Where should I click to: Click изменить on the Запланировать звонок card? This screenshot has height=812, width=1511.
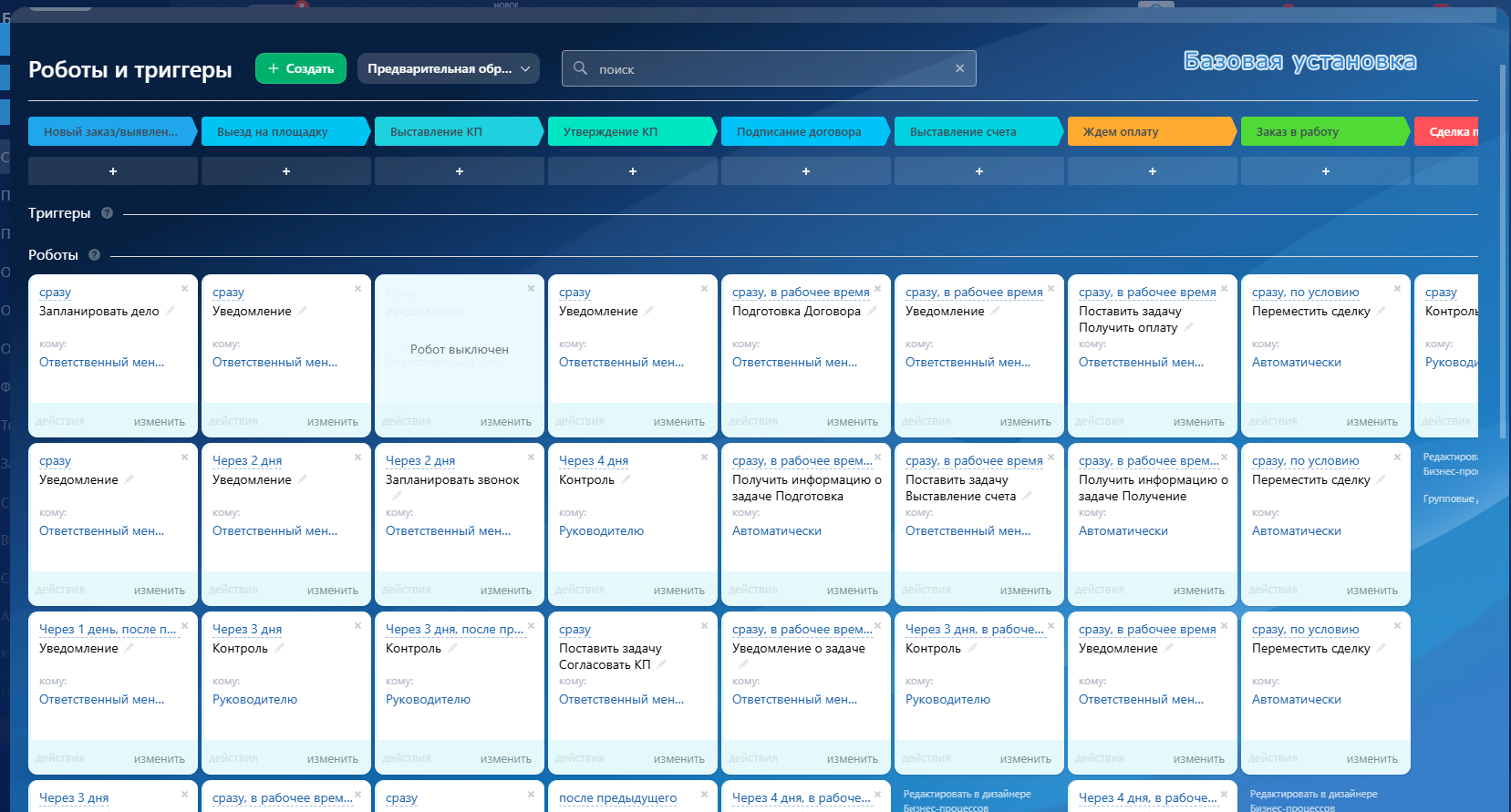click(x=505, y=591)
